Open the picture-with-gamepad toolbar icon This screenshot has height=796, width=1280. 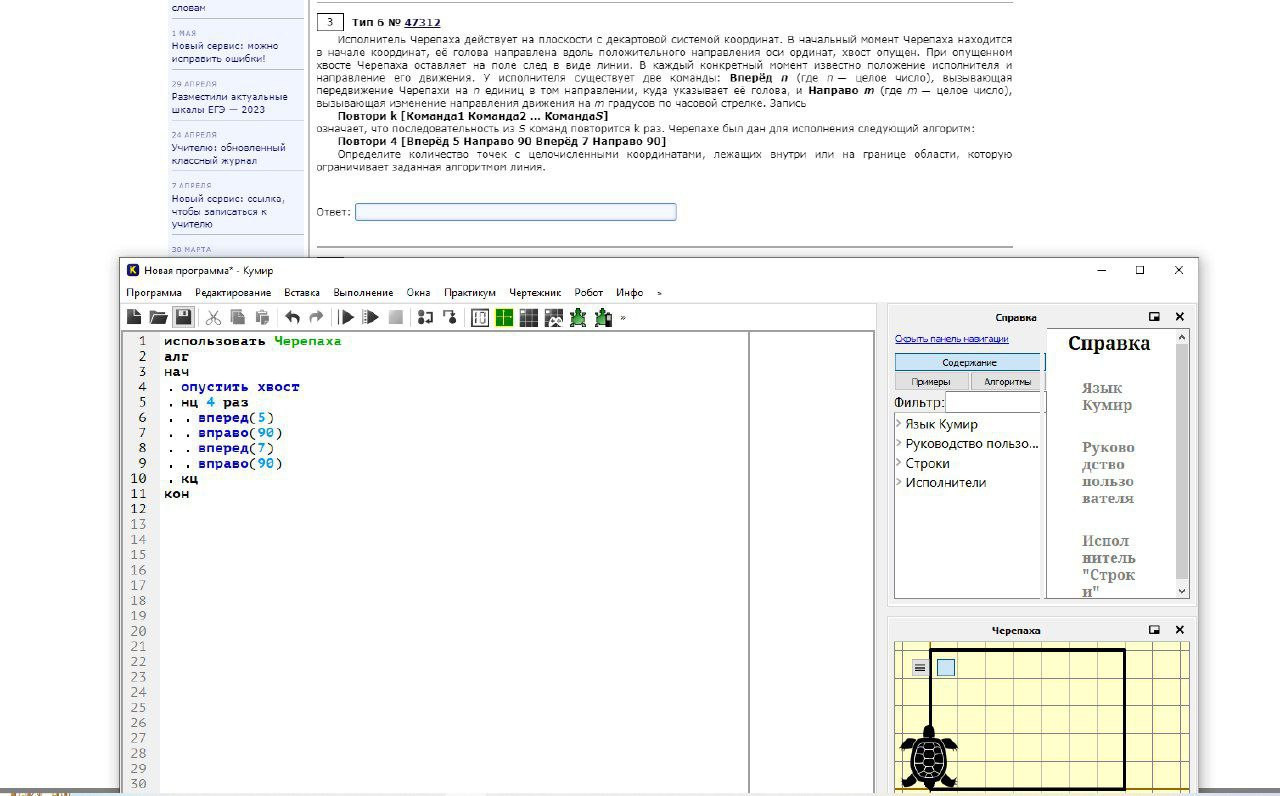[x=553, y=317]
